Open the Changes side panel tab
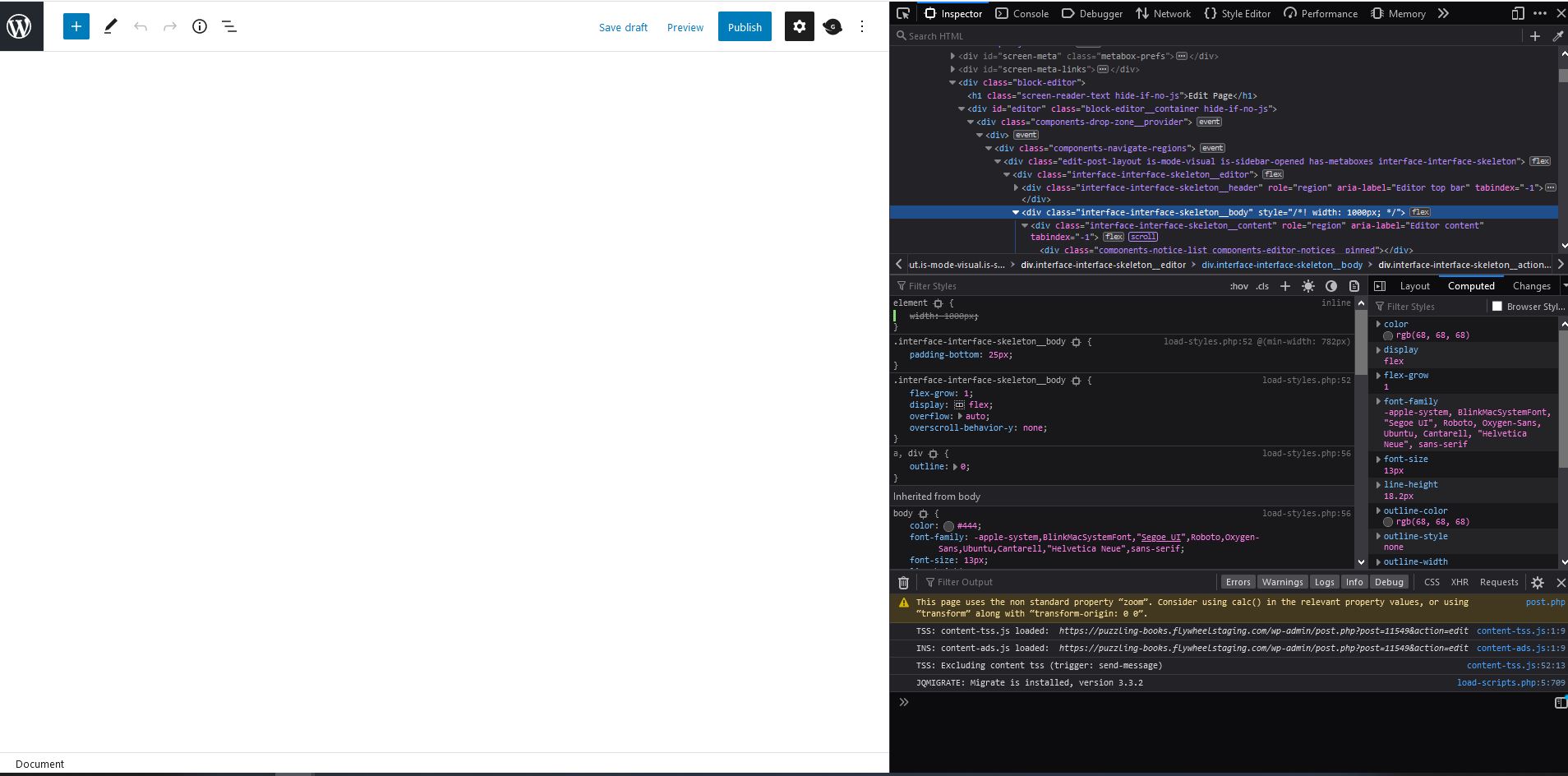This screenshot has height=776, width=1568. coord(1532,286)
